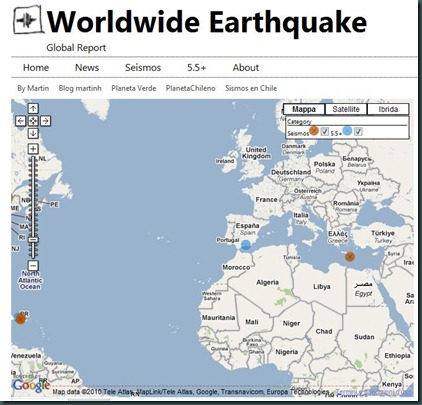Pan the map left with the arrow
This screenshot has height=405, width=422.
21,121
